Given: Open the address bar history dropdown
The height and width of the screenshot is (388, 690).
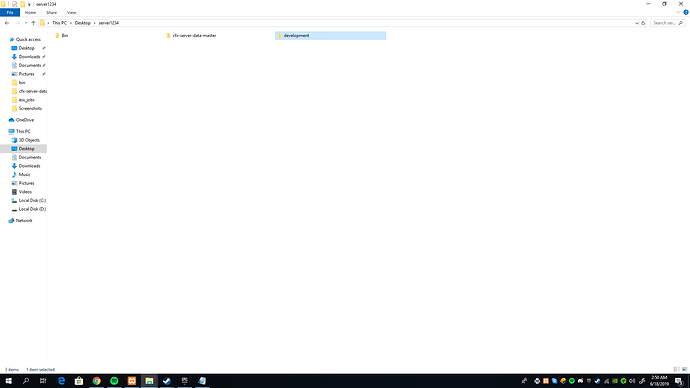Looking at the screenshot, I should point(637,23).
